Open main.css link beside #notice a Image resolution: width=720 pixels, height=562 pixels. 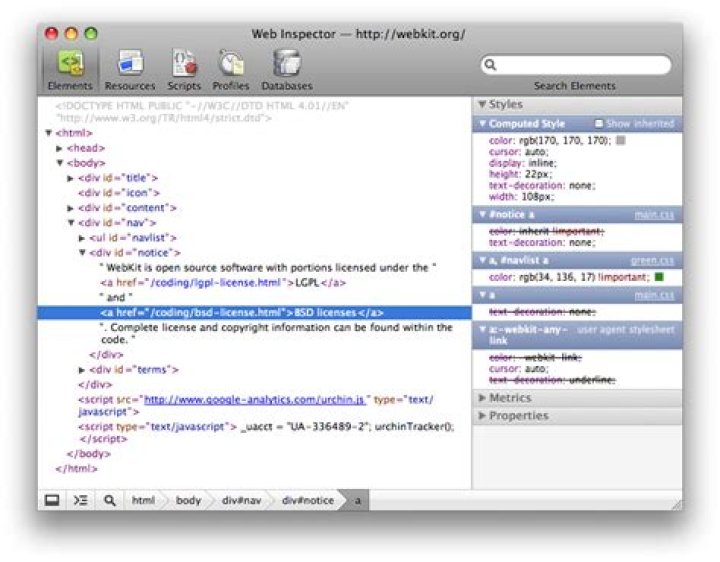tap(654, 215)
